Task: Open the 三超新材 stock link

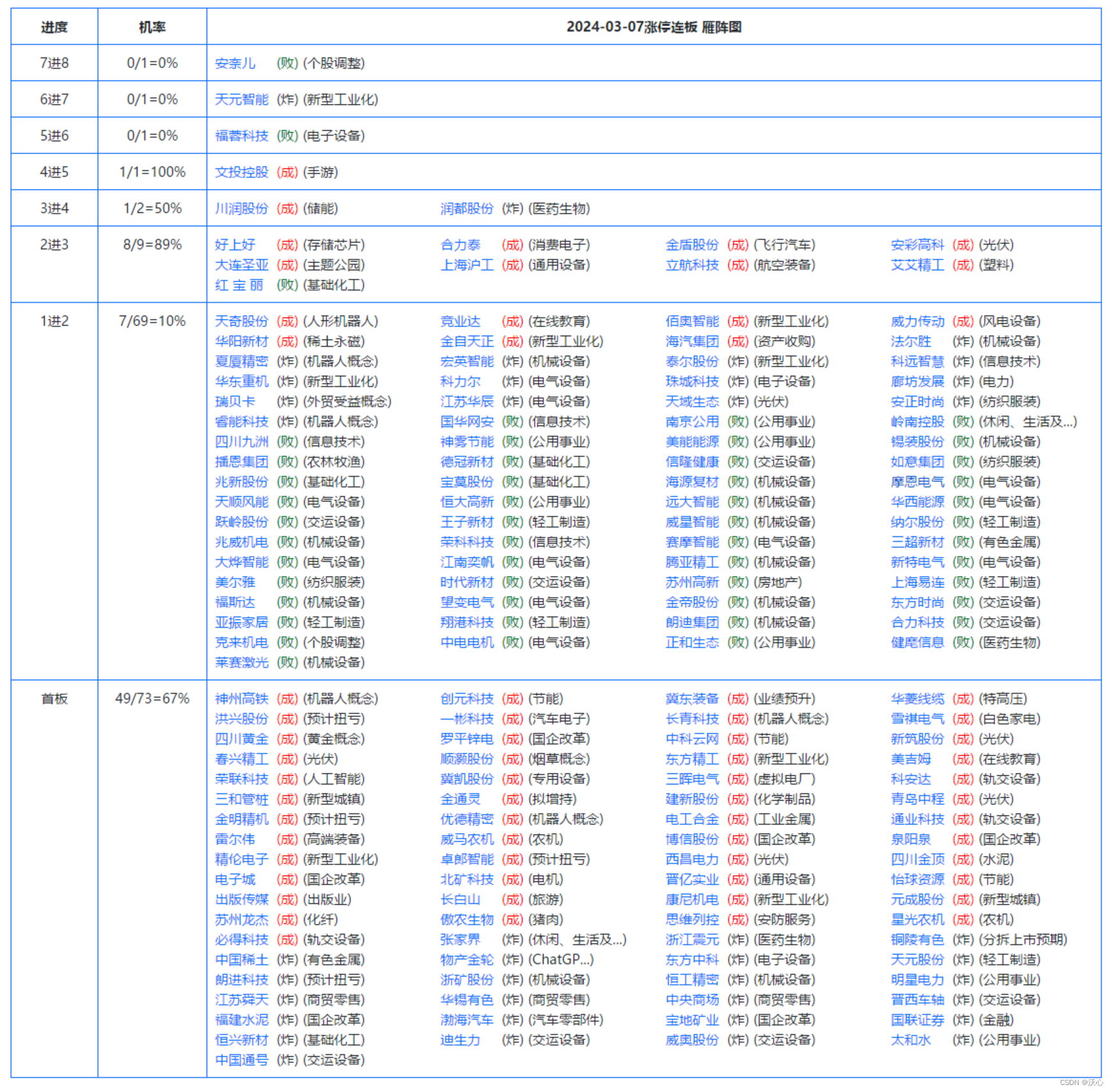Action: [x=917, y=542]
